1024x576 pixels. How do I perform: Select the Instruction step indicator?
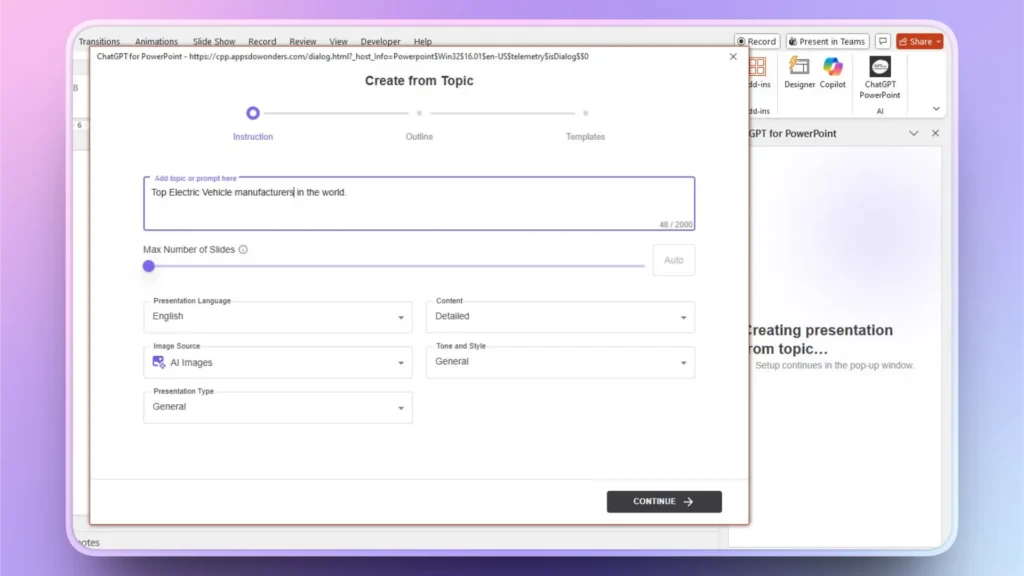coord(252,113)
